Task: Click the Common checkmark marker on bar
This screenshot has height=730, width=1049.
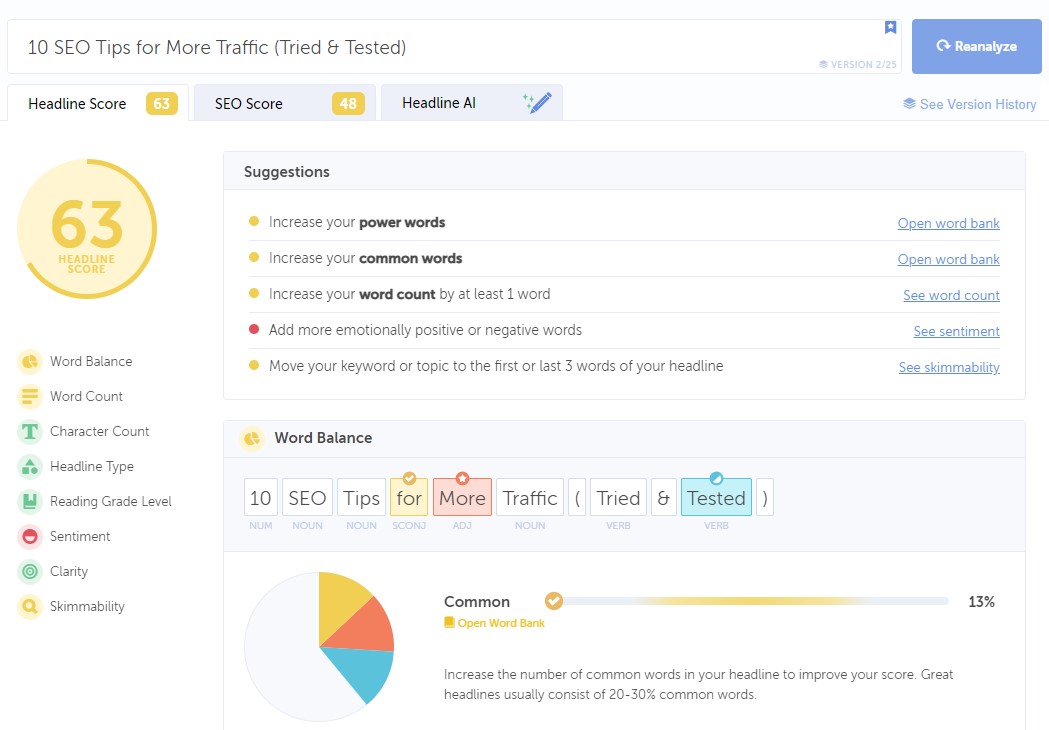Action: (553, 602)
